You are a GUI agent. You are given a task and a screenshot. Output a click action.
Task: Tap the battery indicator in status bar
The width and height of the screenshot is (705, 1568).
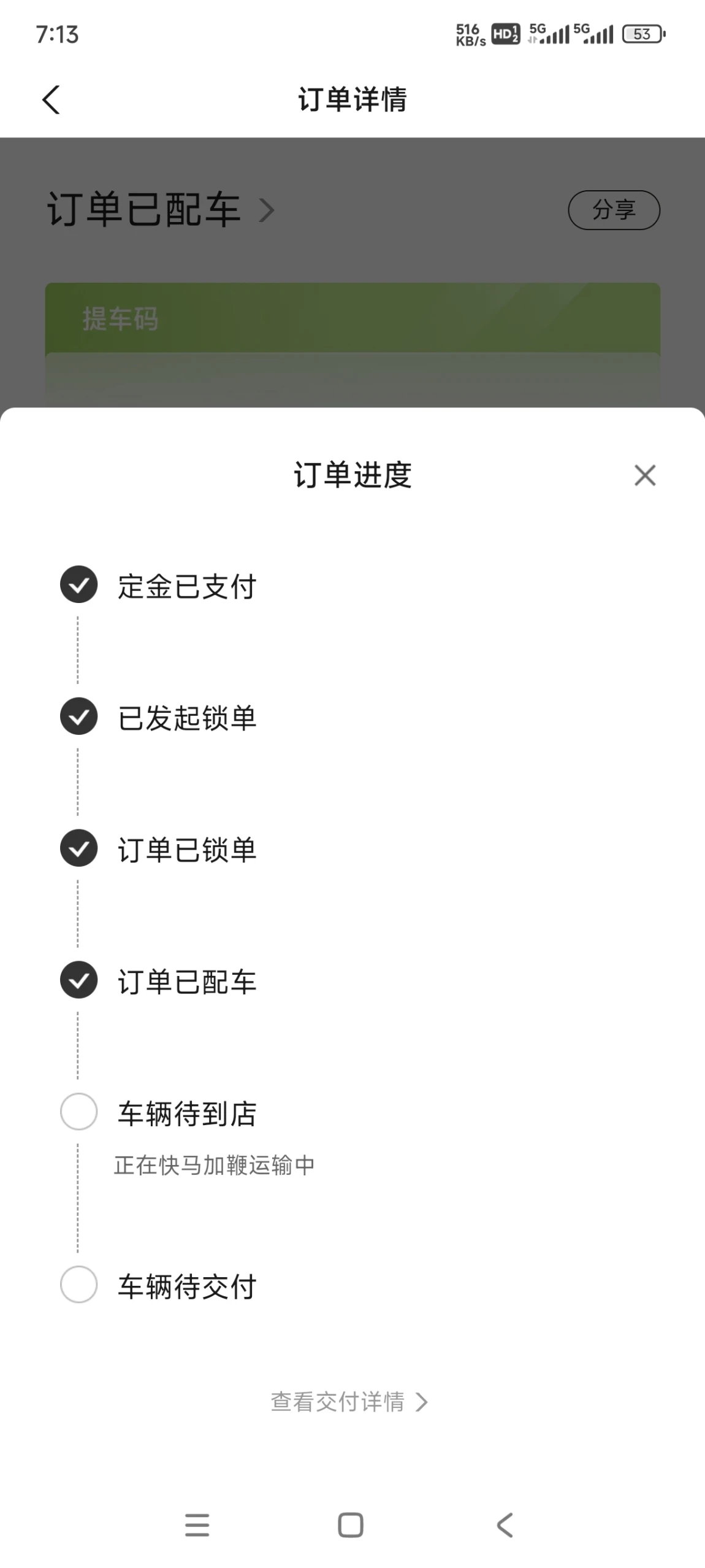tap(644, 34)
